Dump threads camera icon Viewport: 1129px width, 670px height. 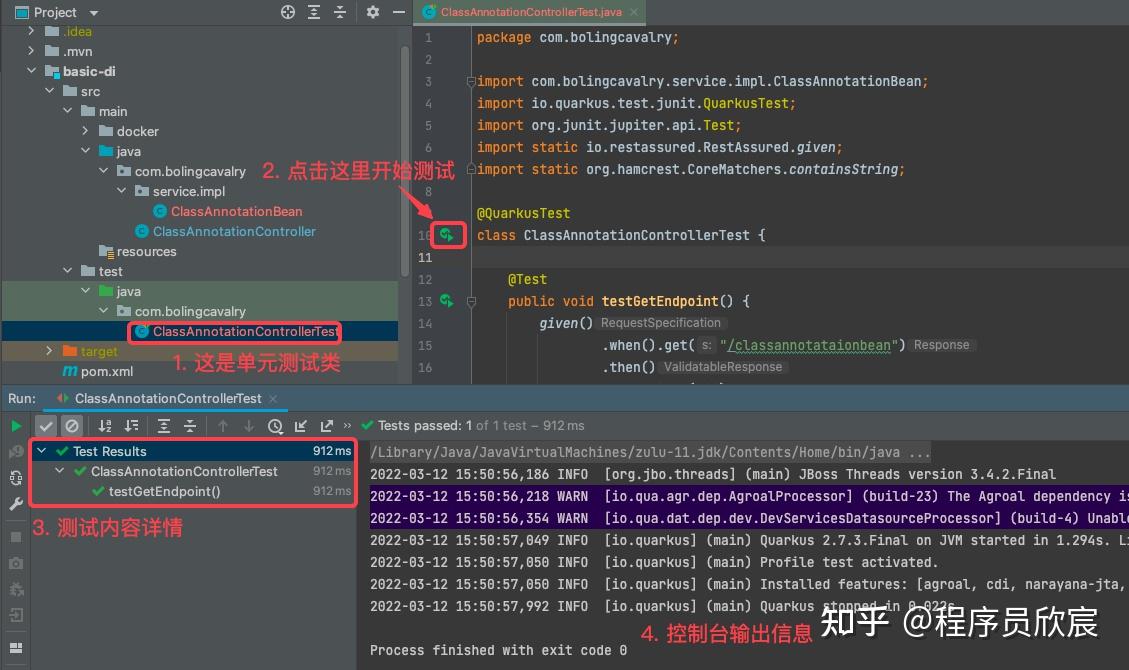(x=16, y=563)
